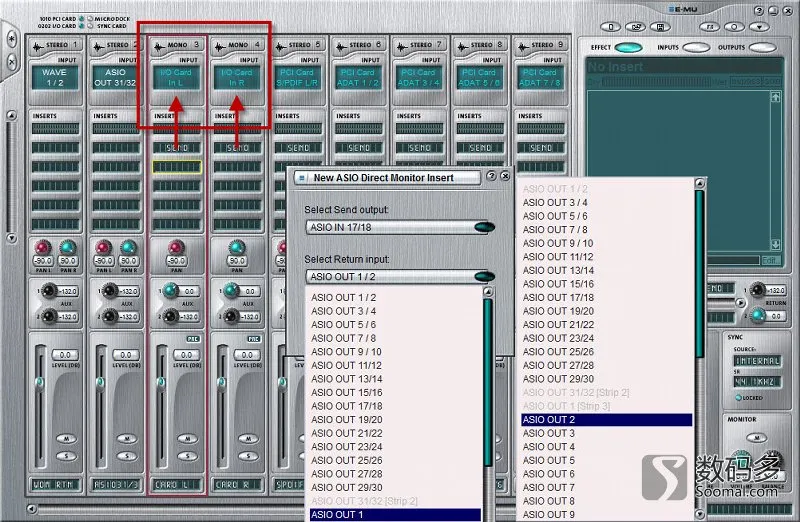Click the magenta Pan L knob on strip 1
The image size is (800, 522).
(42, 248)
